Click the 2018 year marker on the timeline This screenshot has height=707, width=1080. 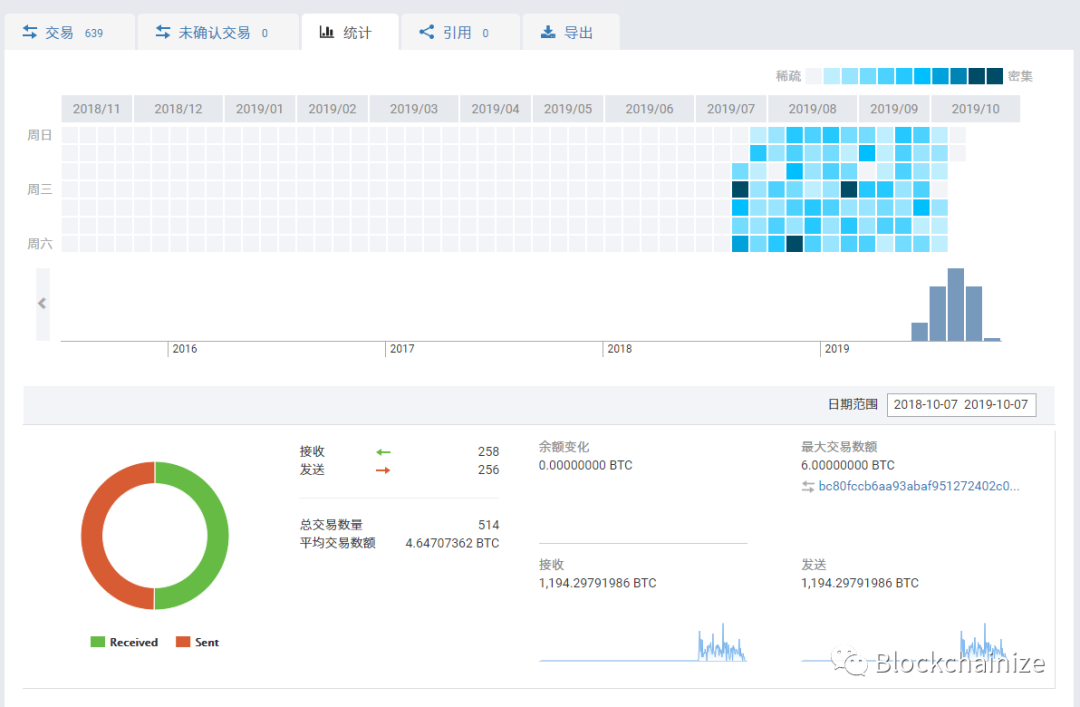coord(619,349)
